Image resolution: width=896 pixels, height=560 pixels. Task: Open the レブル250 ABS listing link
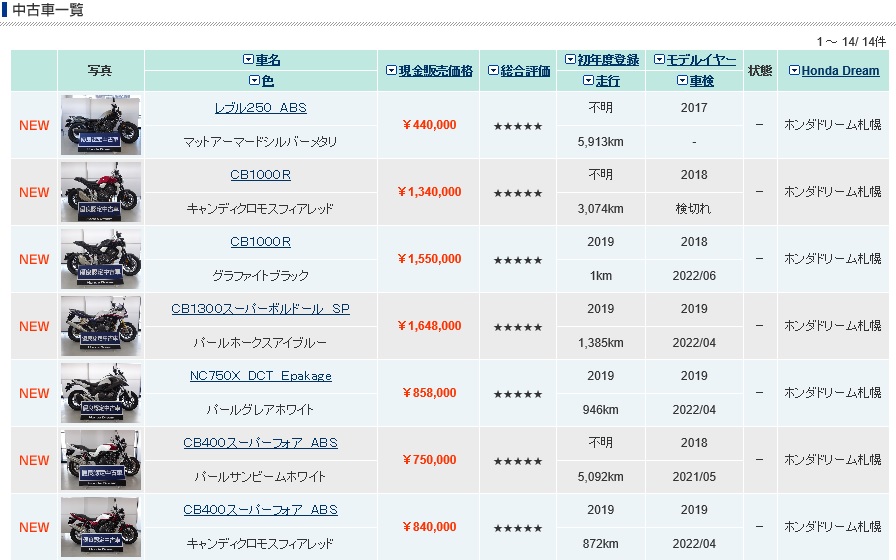261,108
